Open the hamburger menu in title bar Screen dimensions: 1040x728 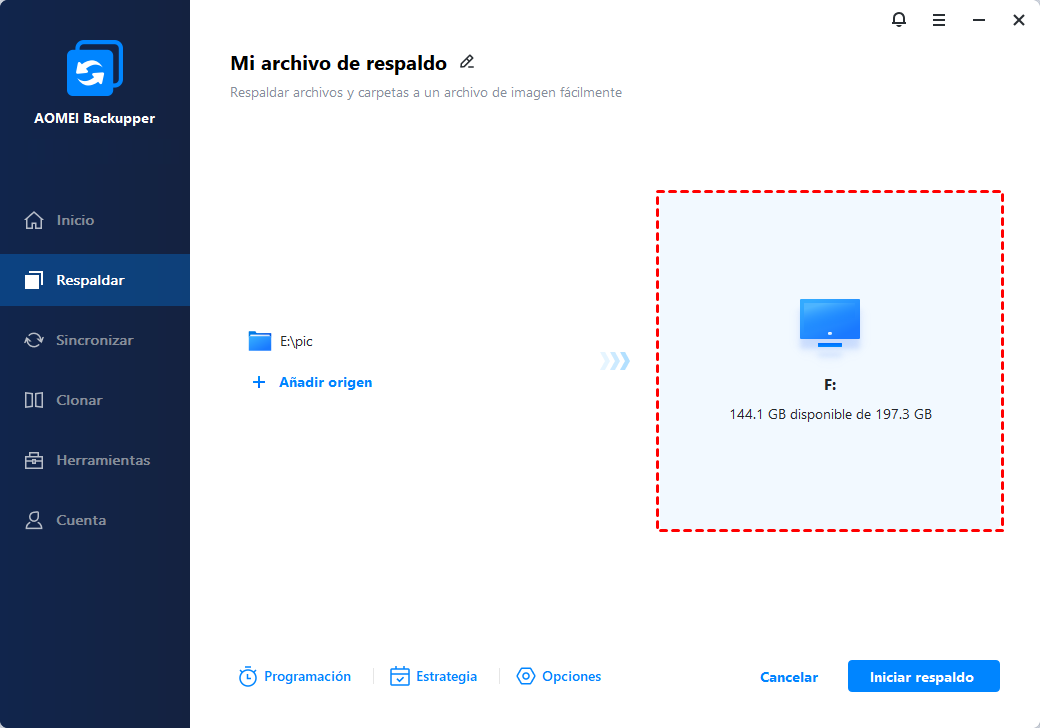pos(939,20)
